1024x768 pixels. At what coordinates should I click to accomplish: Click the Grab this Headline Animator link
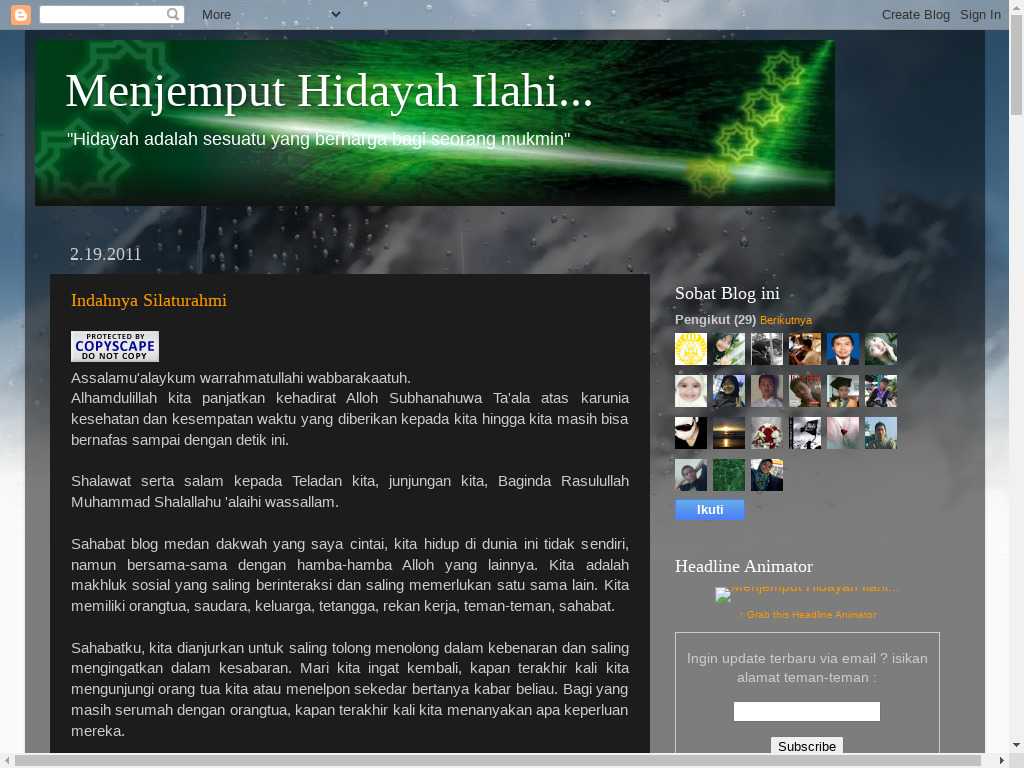click(x=810, y=615)
